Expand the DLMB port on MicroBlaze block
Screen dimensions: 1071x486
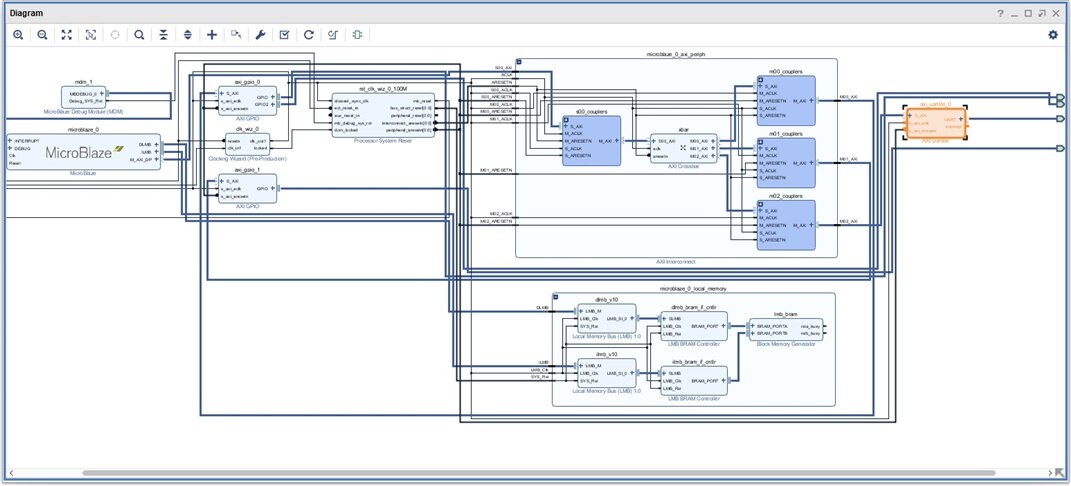[x=155, y=144]
